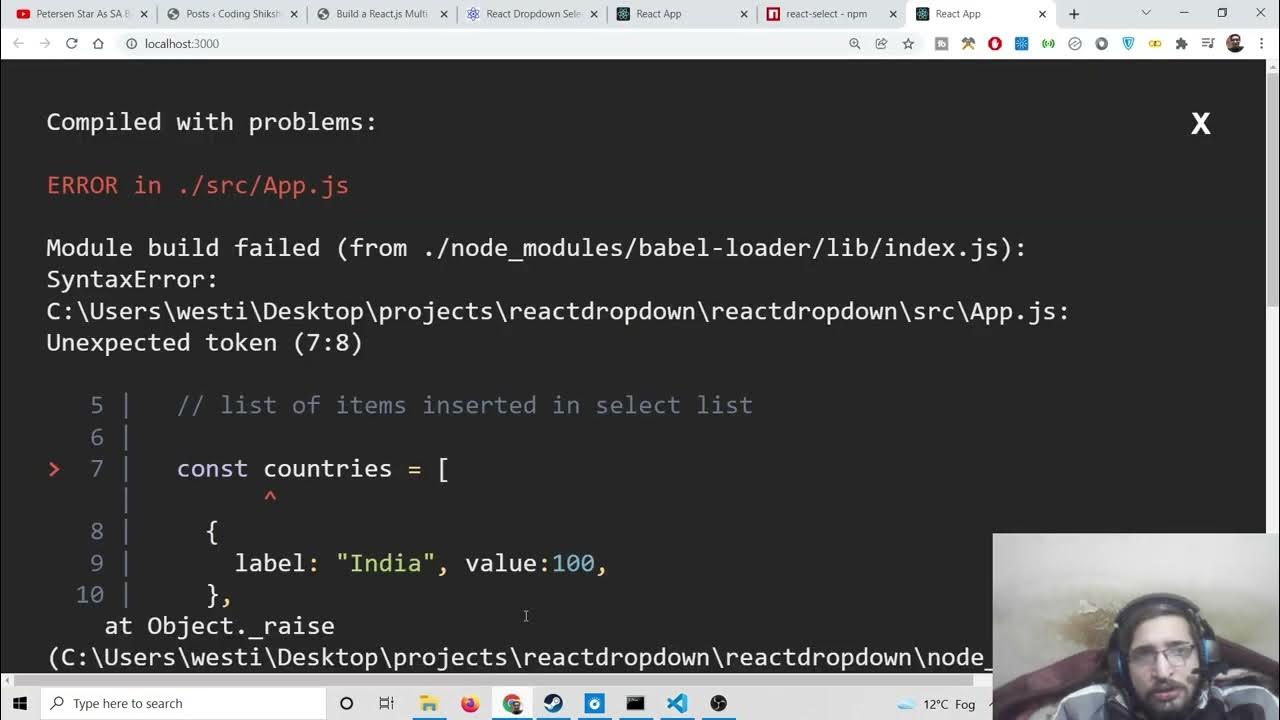
Task: Dismiss the error overlay with the X
Action: coord(1200,123)
